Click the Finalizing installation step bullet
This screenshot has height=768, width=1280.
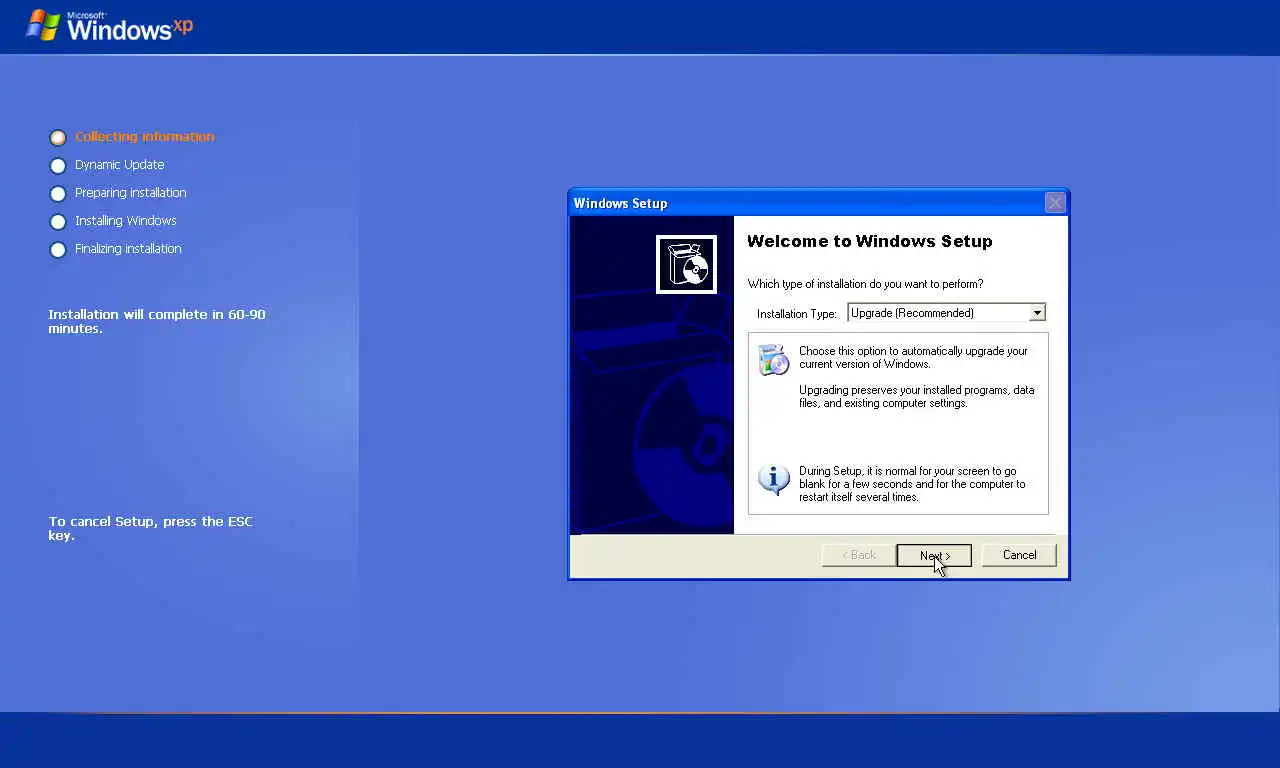[58, 249]
